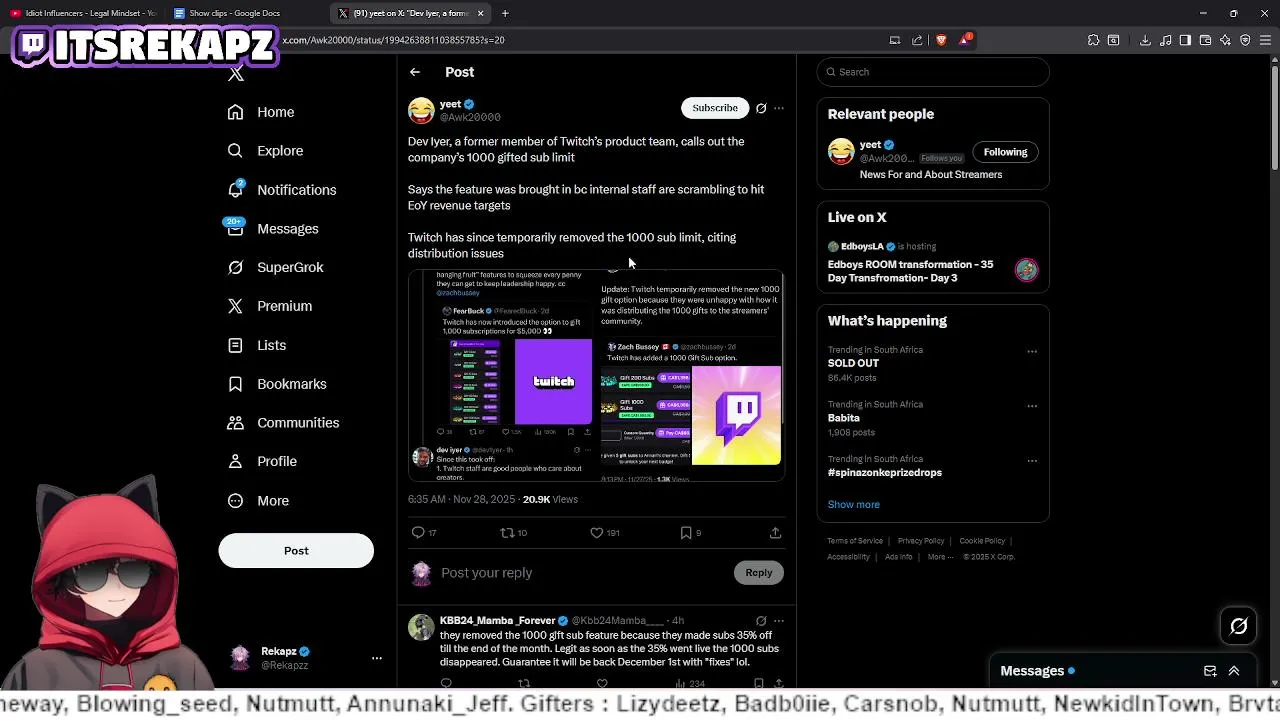Click the white Post compose button

pos(296,551)
